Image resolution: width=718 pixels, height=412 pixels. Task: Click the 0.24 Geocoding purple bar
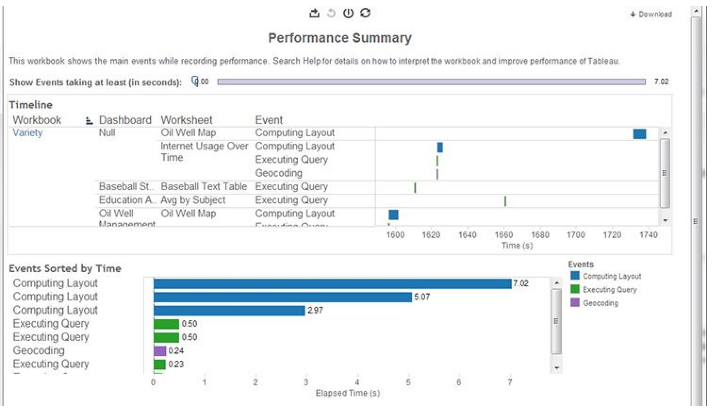160,351
